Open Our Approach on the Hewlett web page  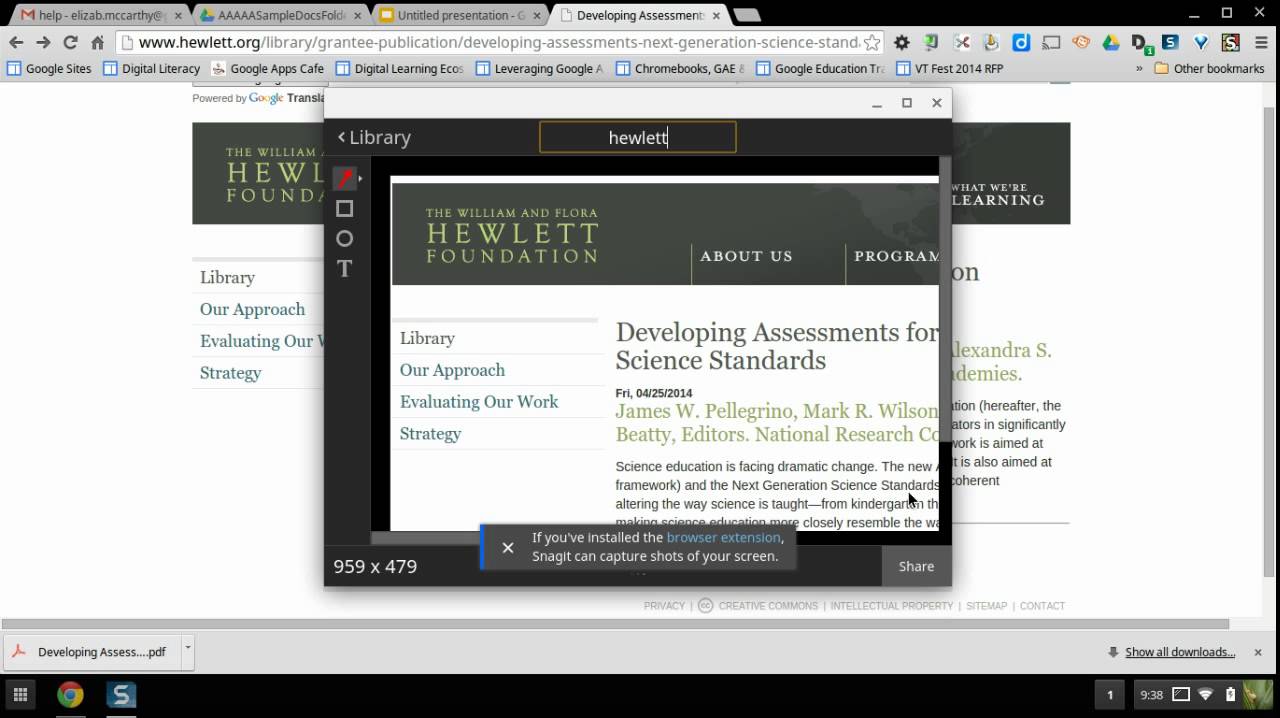pos(252,310)
